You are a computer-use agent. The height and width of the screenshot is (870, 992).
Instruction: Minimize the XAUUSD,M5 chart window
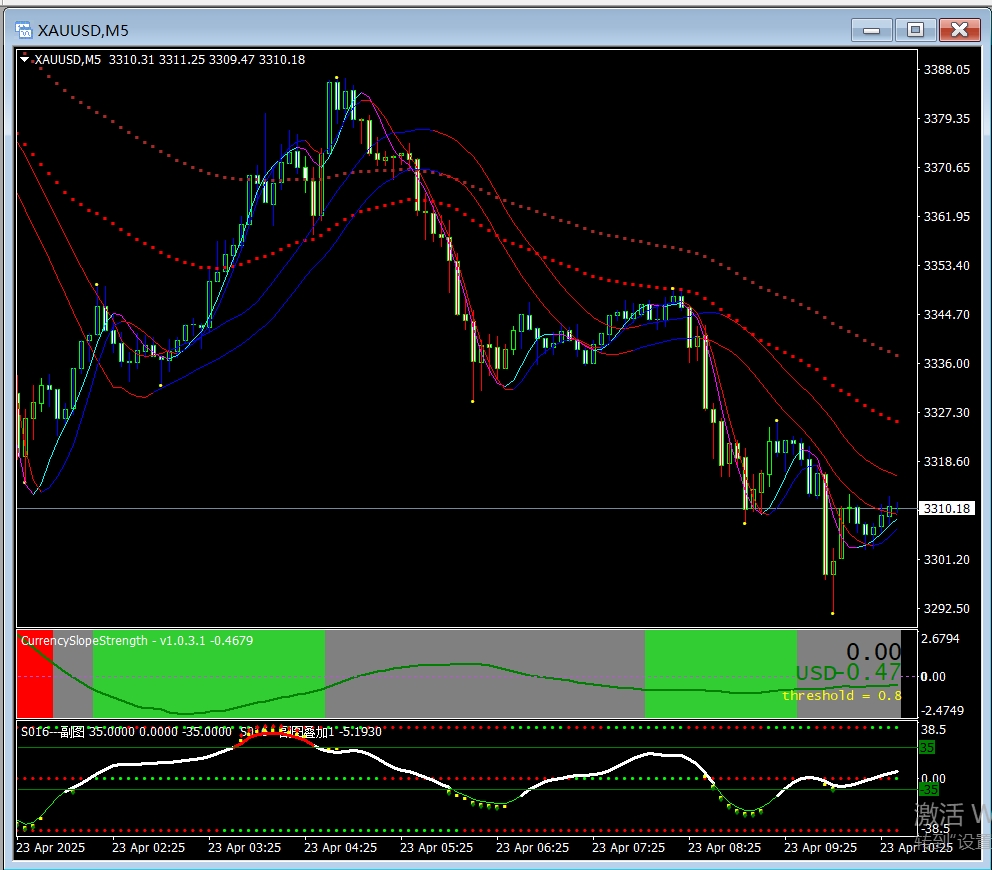tap(871, 30)
